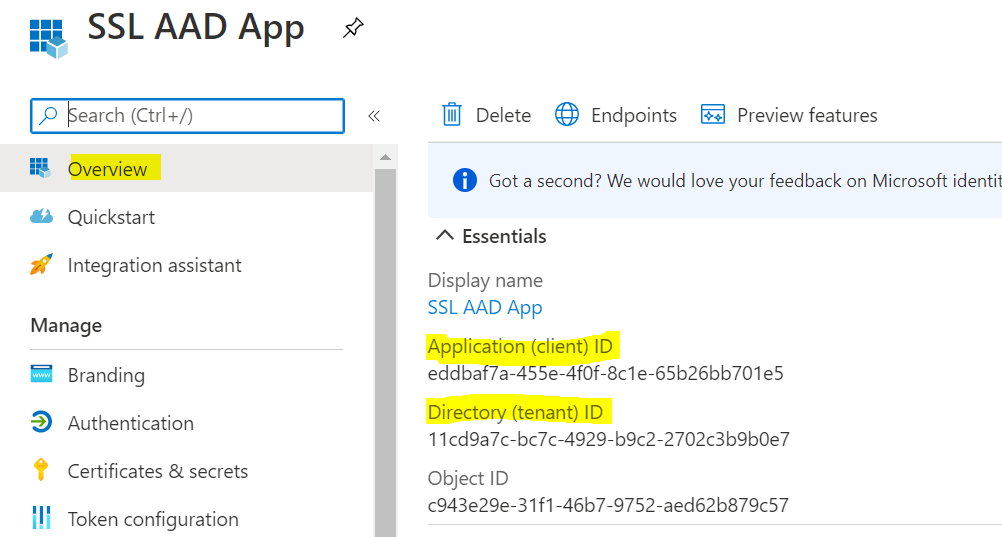Click the magnifier icon in search box
This screenshot has width=1002, height=537.
tap(48, 115)
